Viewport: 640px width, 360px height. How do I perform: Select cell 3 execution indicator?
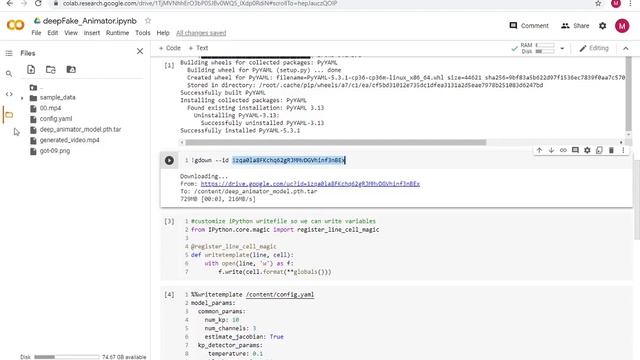169,221
